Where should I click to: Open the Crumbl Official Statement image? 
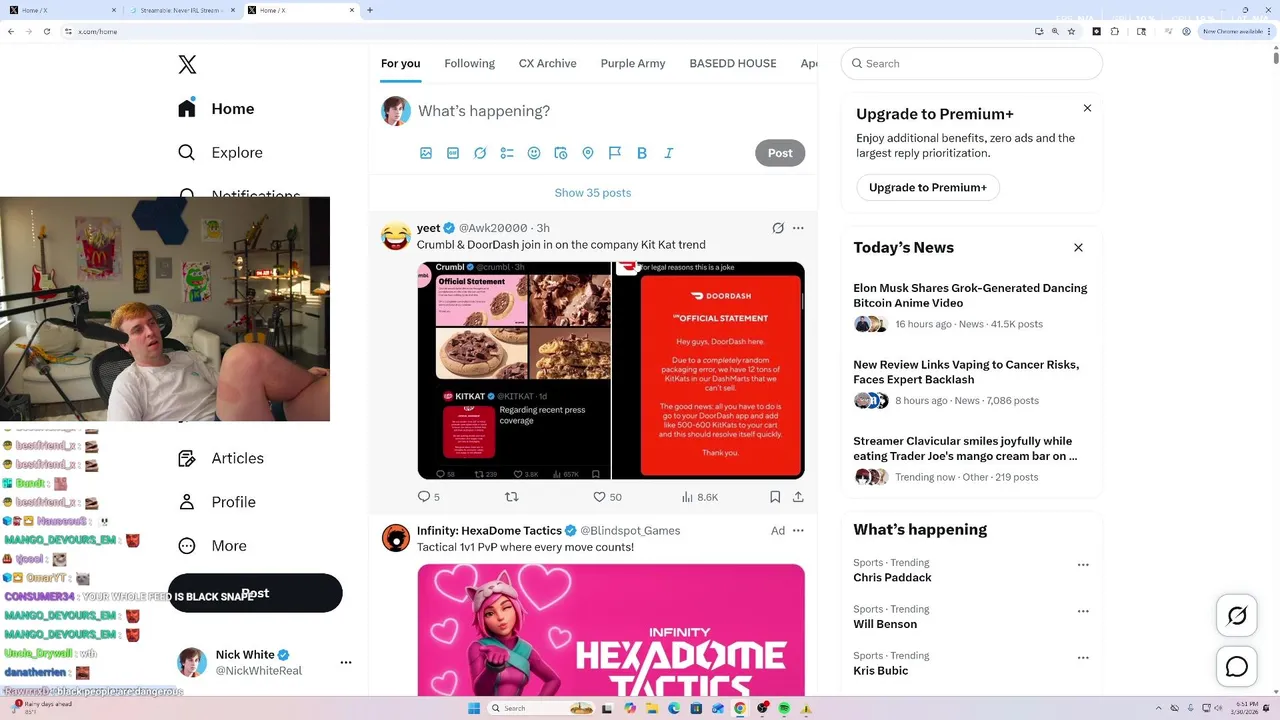tap(514, 370)
